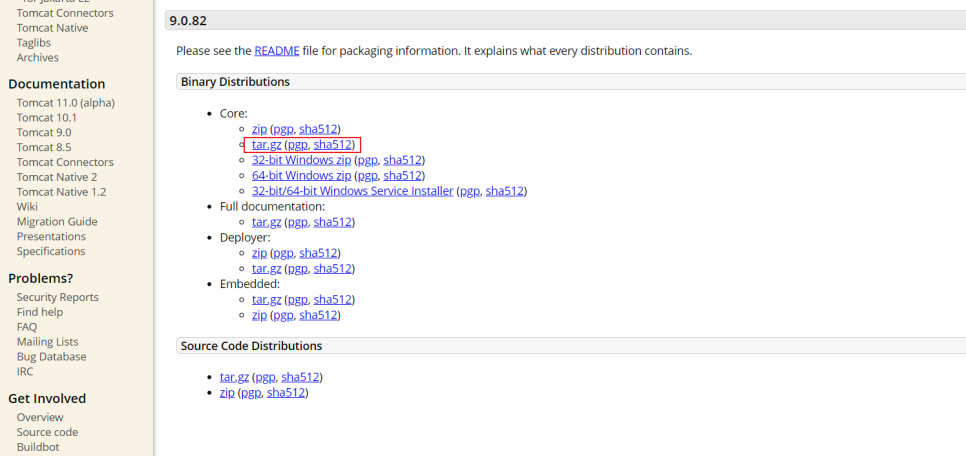
Task: Open Taglibs in sidebar
Action: point(34,43)
